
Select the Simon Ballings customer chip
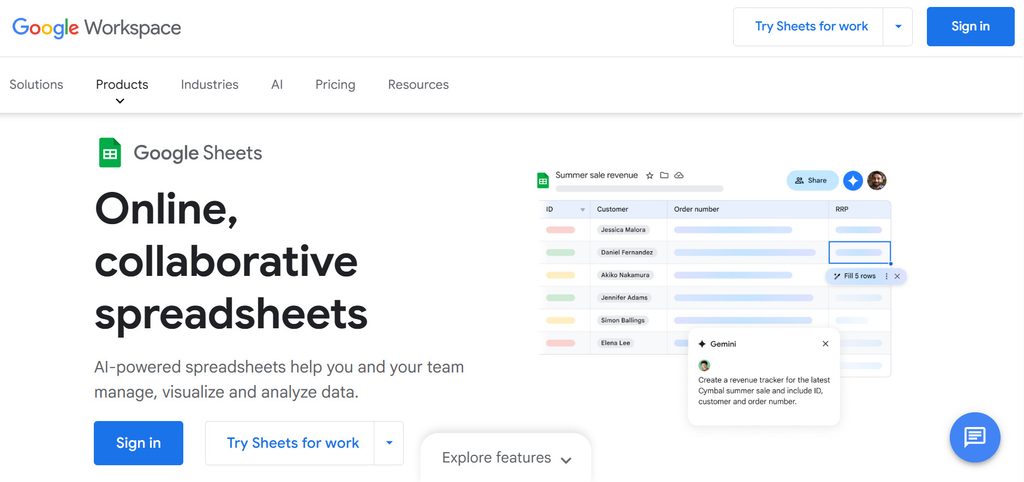[623, 321]
